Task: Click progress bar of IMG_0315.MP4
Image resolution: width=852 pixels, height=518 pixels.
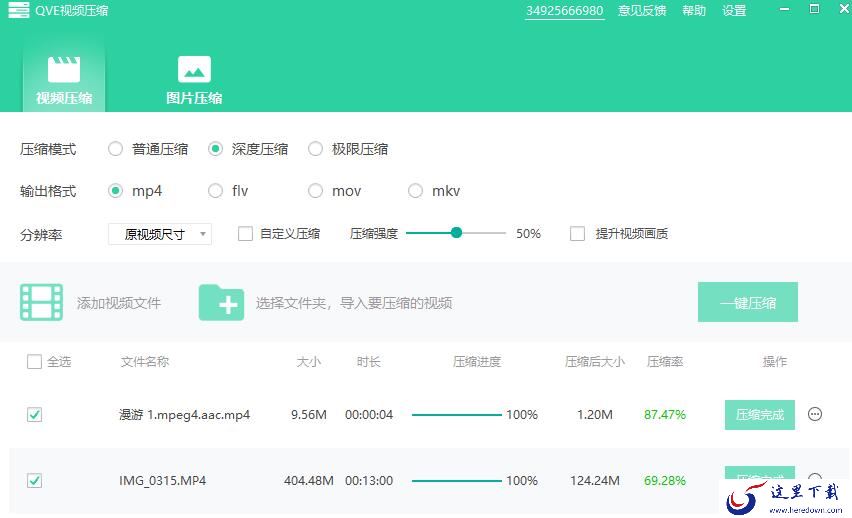Action: pyautogui.click(x=456, y=480)
